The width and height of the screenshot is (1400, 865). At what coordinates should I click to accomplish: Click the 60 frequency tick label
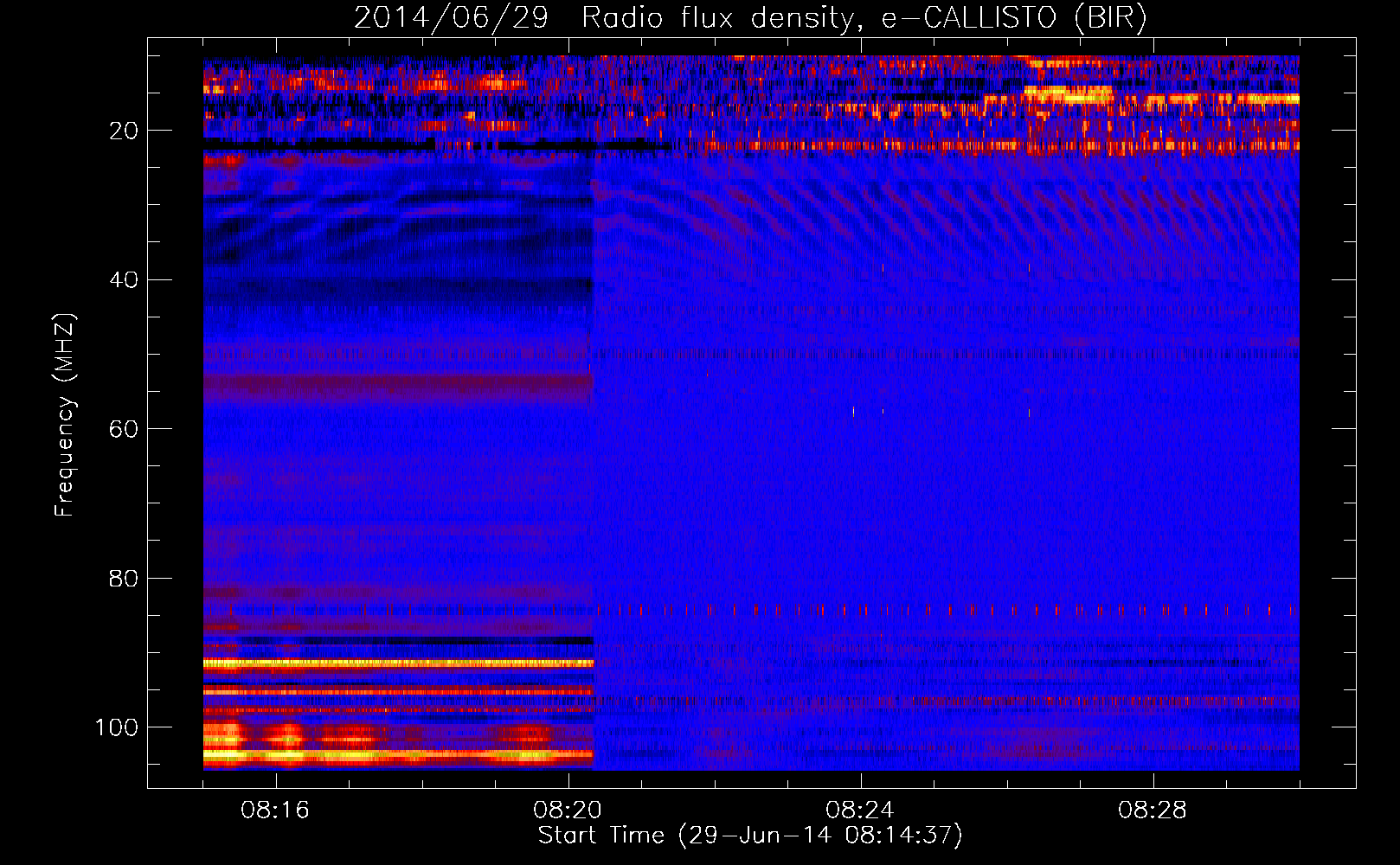tap(125, 429)
